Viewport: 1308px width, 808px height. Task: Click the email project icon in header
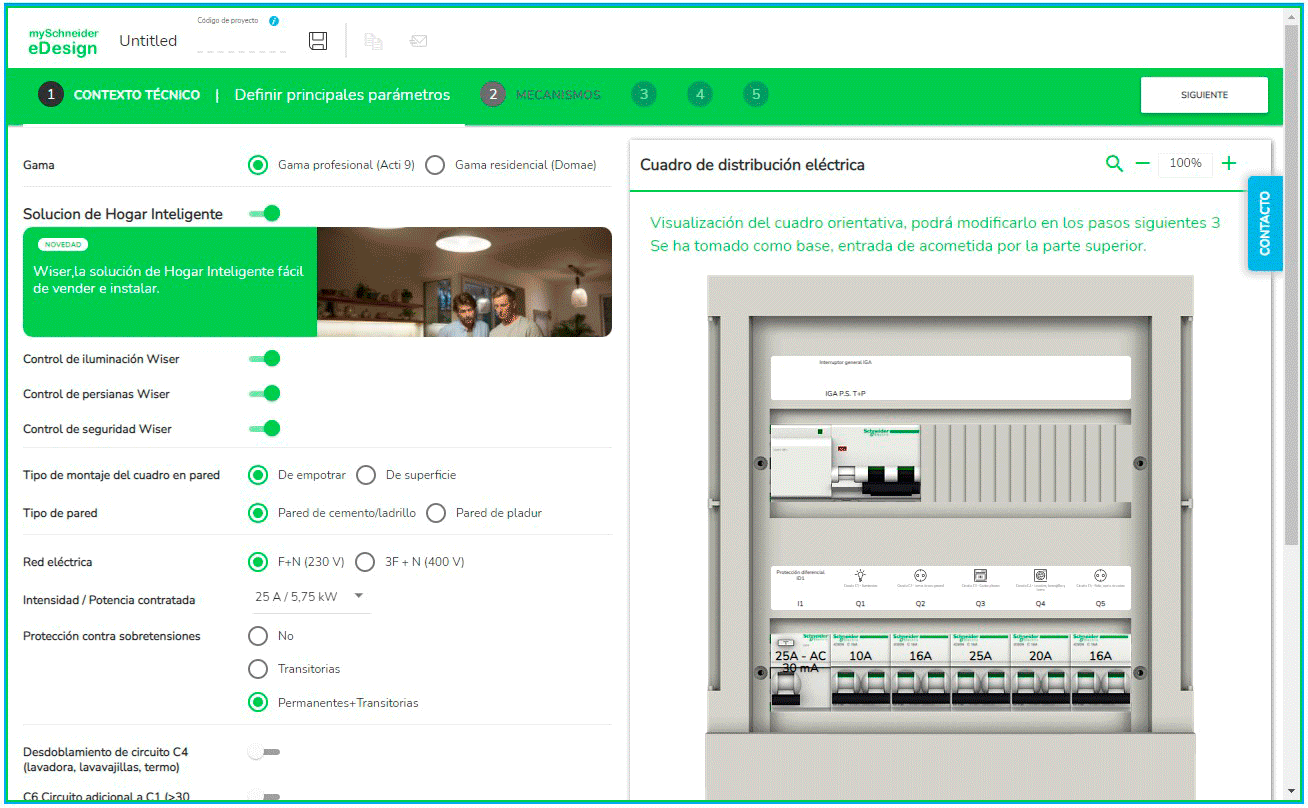(419, 41)
